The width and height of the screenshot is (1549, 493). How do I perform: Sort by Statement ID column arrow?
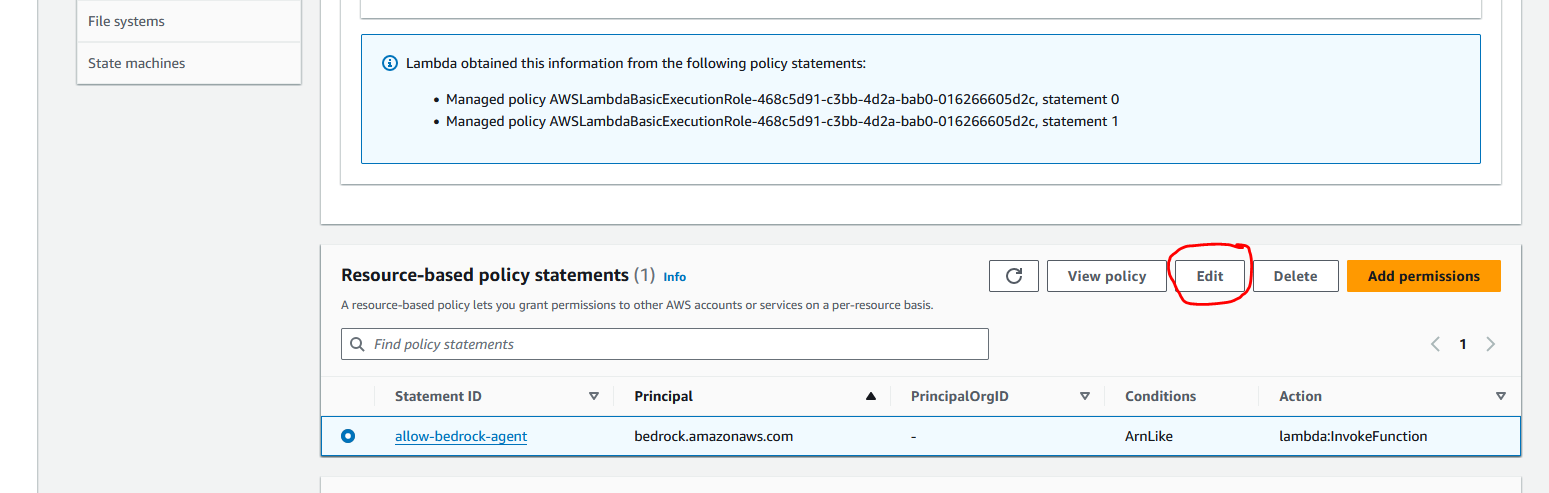pyautogui.click(x=594, y=396)
